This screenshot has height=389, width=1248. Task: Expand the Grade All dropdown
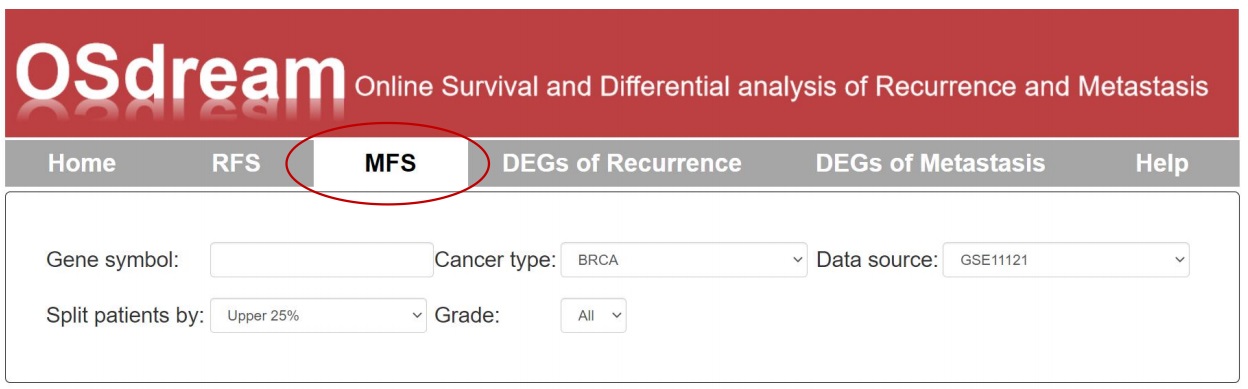coord(593,315)
